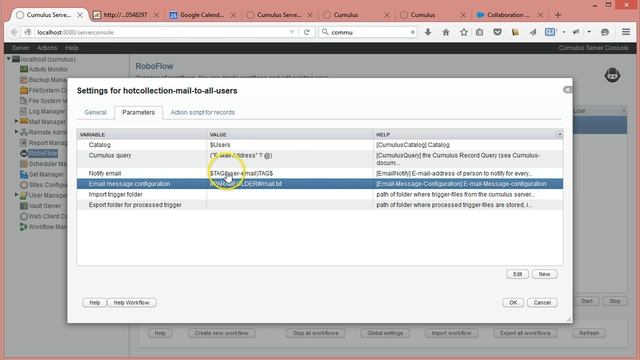
Task: Select the Cumulus query variable row
Action: point(320,159)
